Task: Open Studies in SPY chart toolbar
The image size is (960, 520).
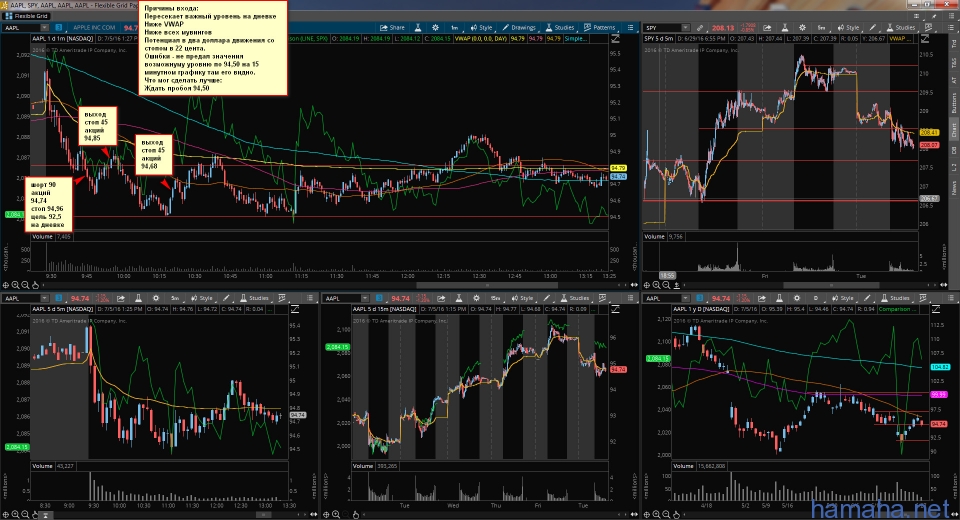Action: [900, 28]
